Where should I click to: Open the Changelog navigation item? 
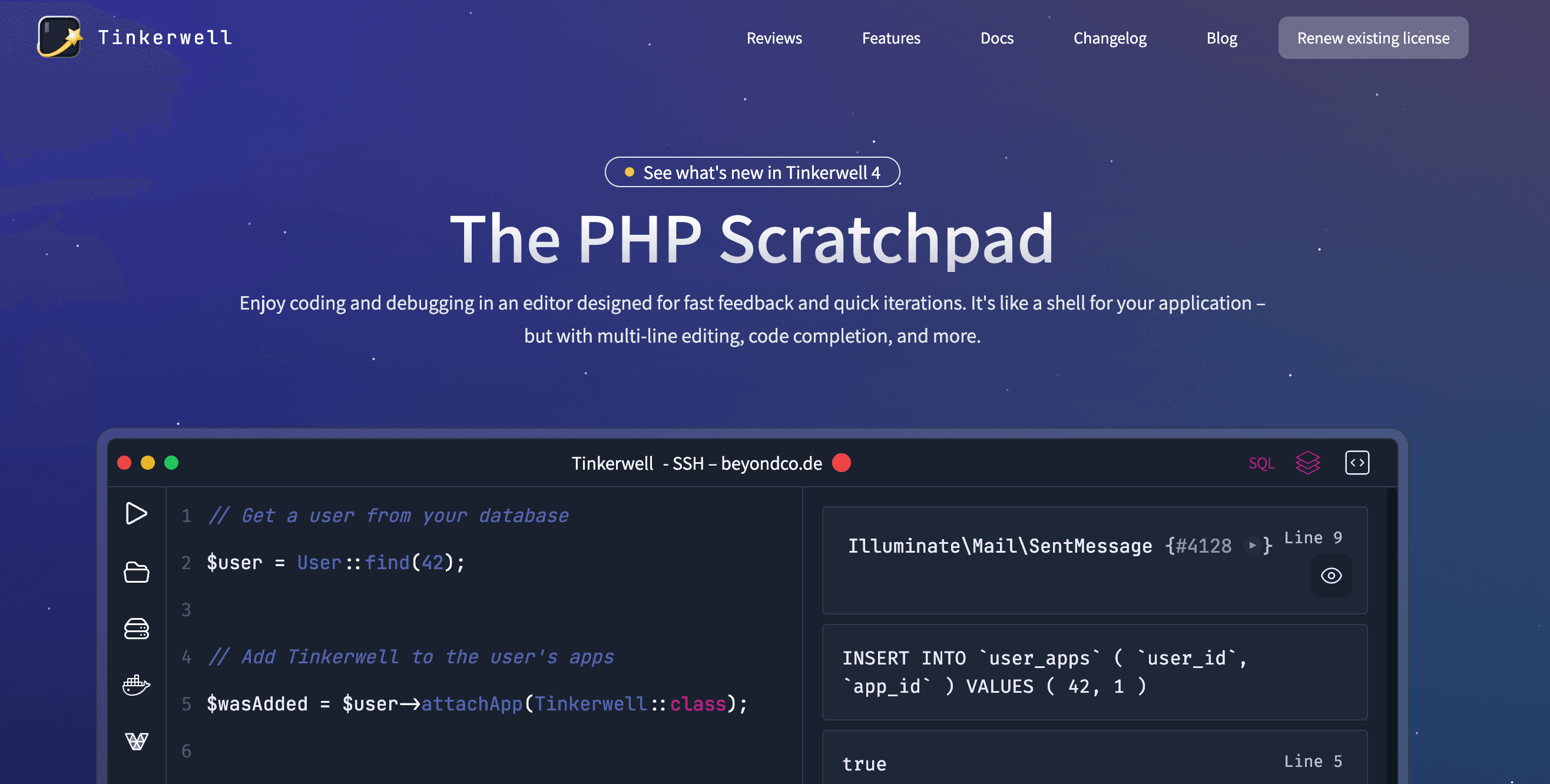pyautogui.click(x=1109, y=38)
